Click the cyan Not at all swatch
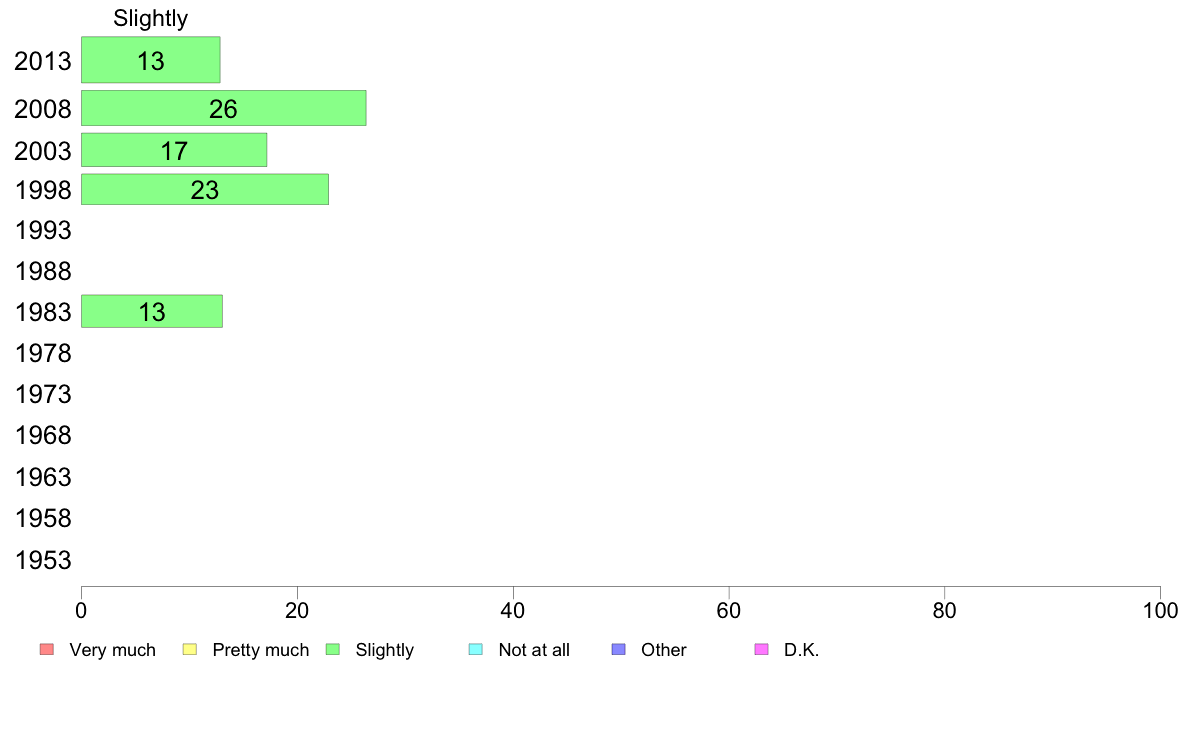Viewport: 1188px width, 736px height. (476, 650)
